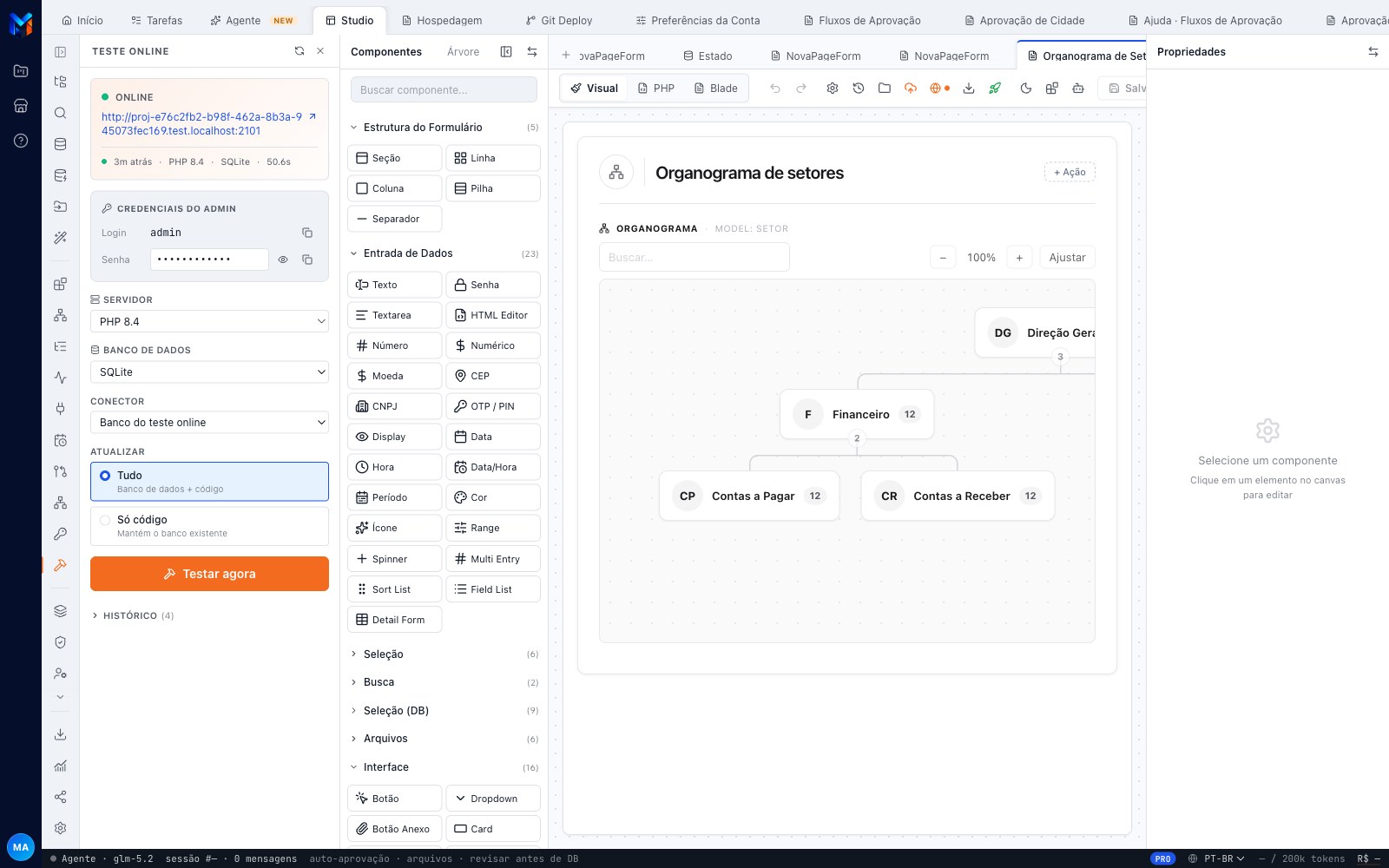Click the Buscar componente search field
1389x868 pixels.
(444, 89)
